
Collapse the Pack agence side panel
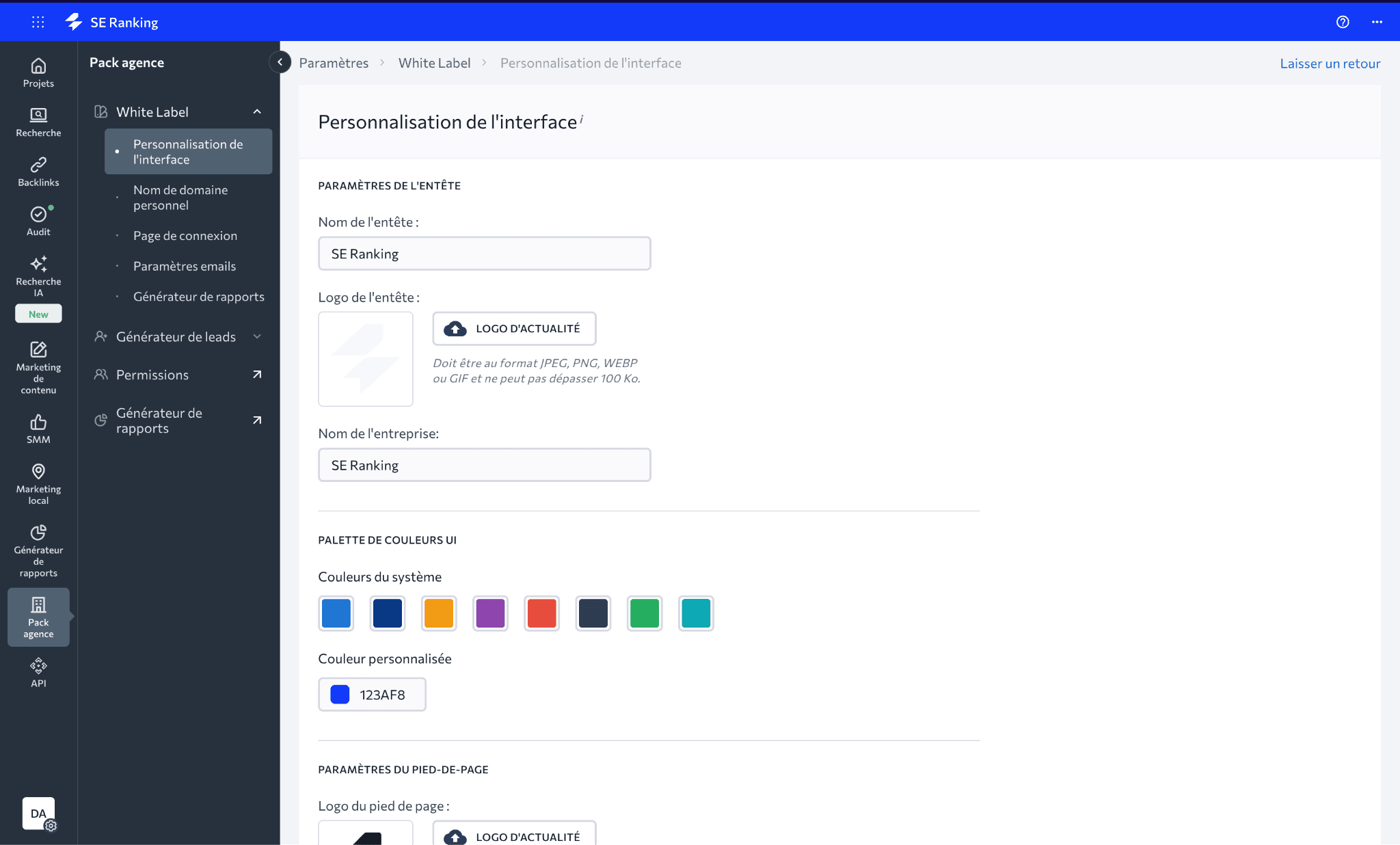[280, 62]
